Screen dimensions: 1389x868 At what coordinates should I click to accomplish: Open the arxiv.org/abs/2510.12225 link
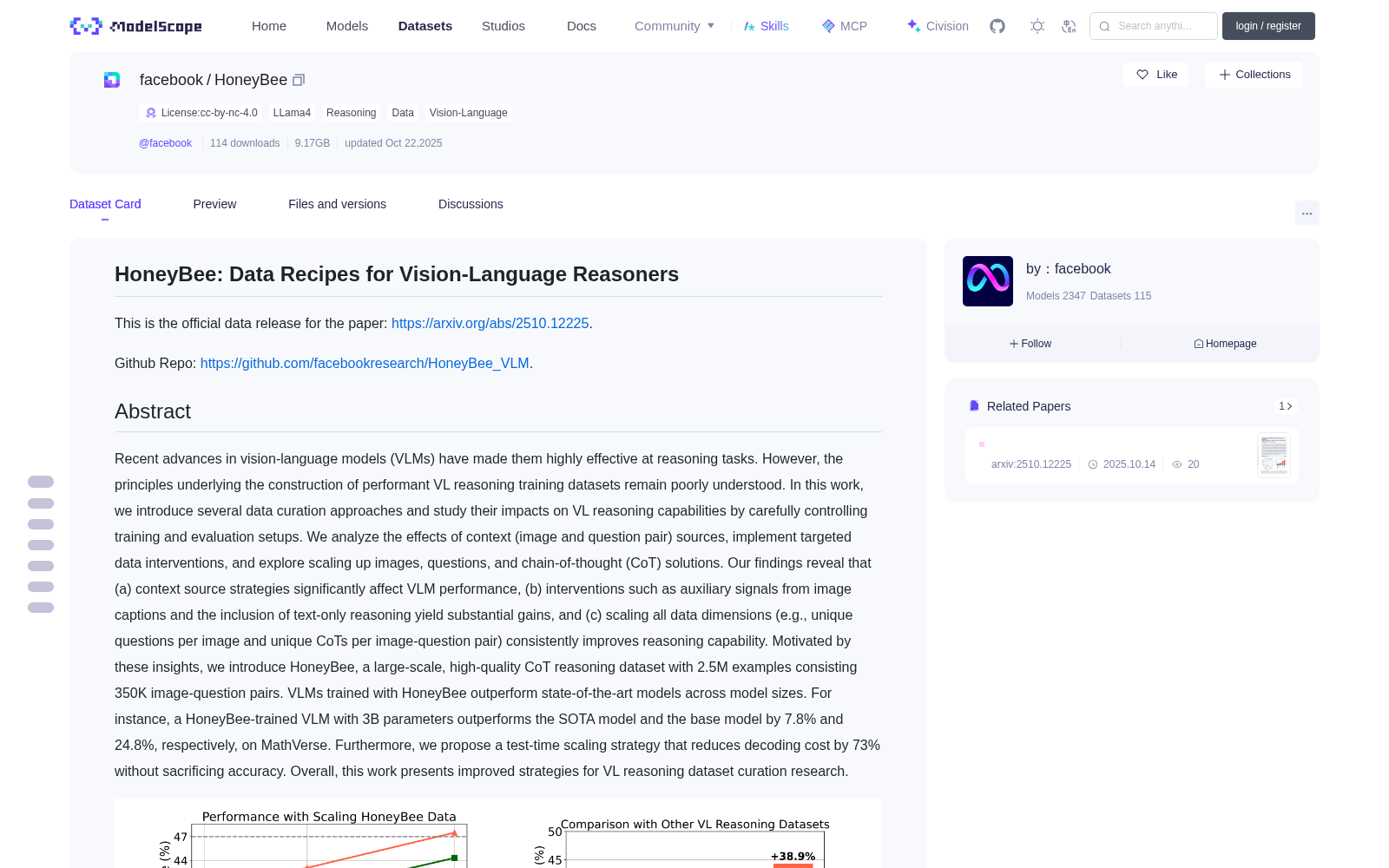coord(490,323)
